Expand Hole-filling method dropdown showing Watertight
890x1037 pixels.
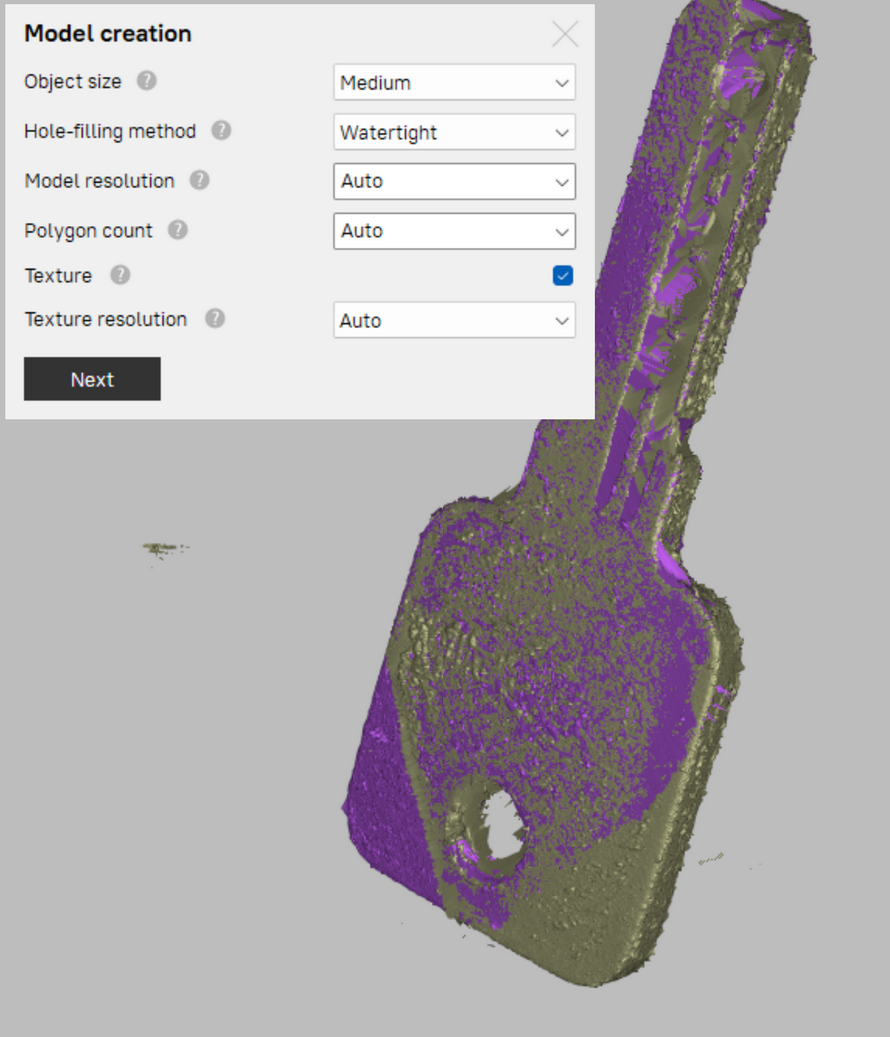(x=454, y=132)
